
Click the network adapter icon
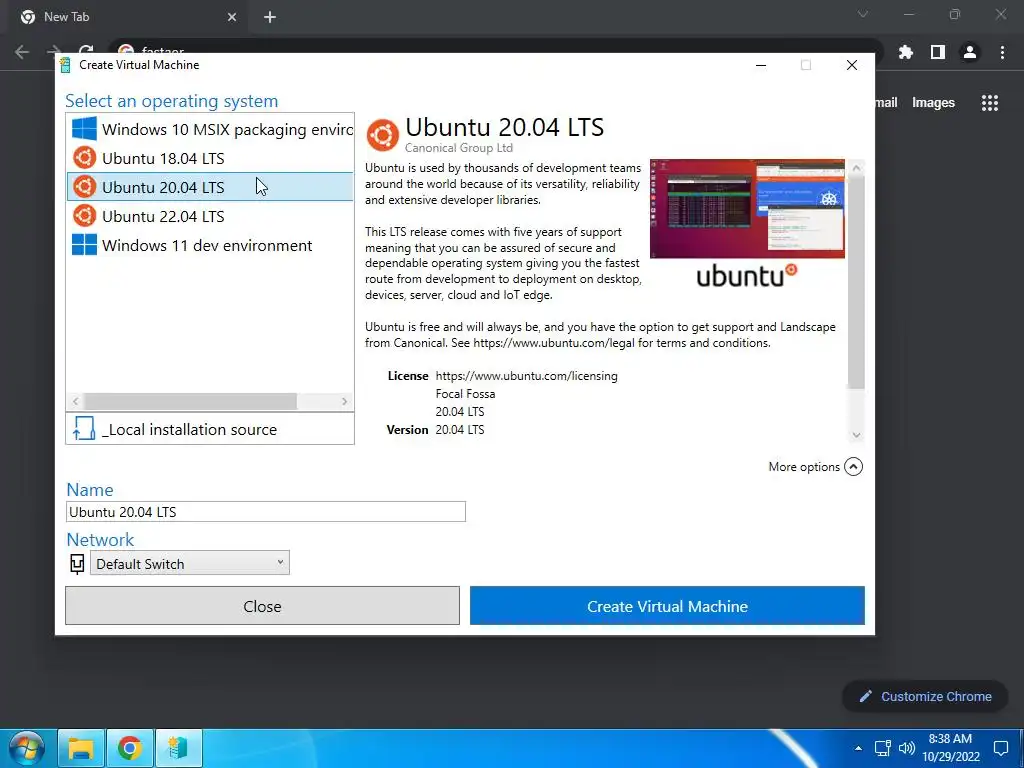[x=77, y=564]
